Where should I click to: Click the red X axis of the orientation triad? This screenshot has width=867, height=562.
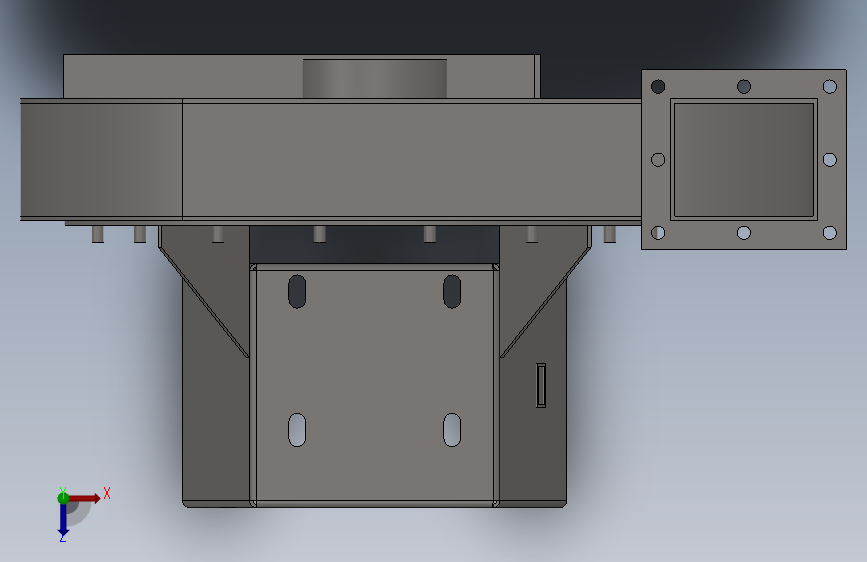[x=84, y=498]
